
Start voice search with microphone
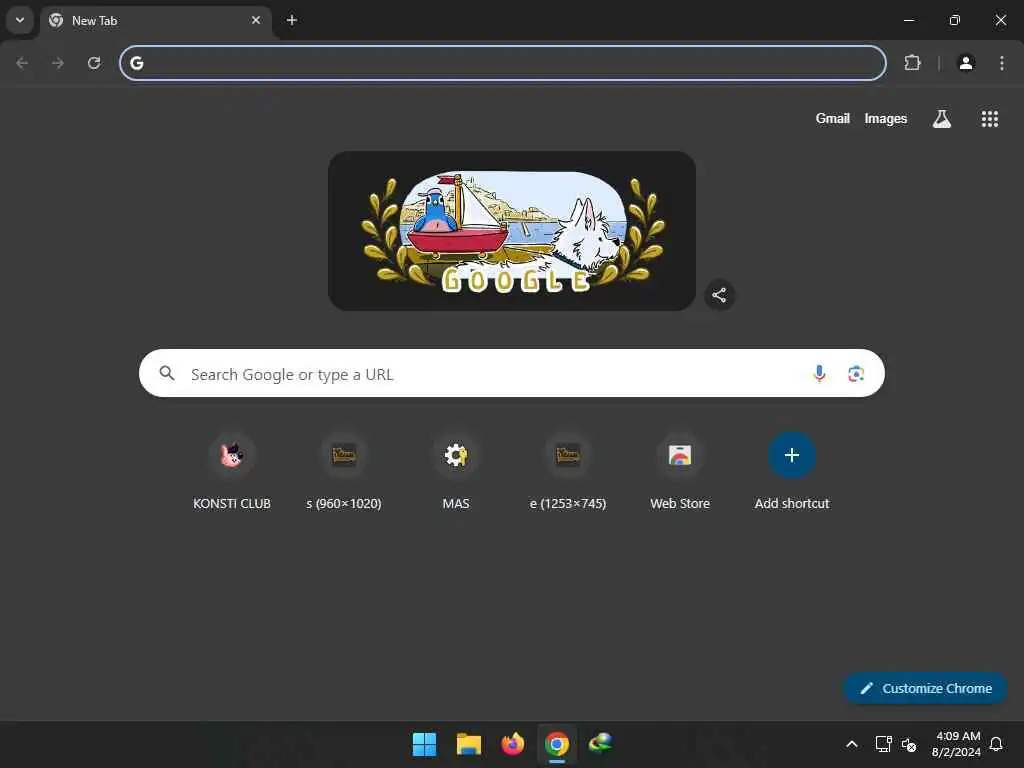tap(819, 374)
